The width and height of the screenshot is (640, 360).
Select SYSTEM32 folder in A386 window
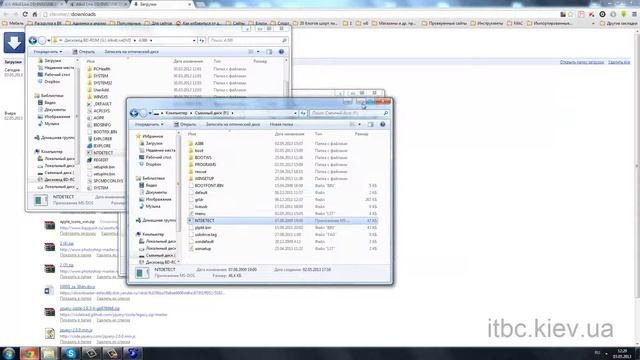click(102, 83)
